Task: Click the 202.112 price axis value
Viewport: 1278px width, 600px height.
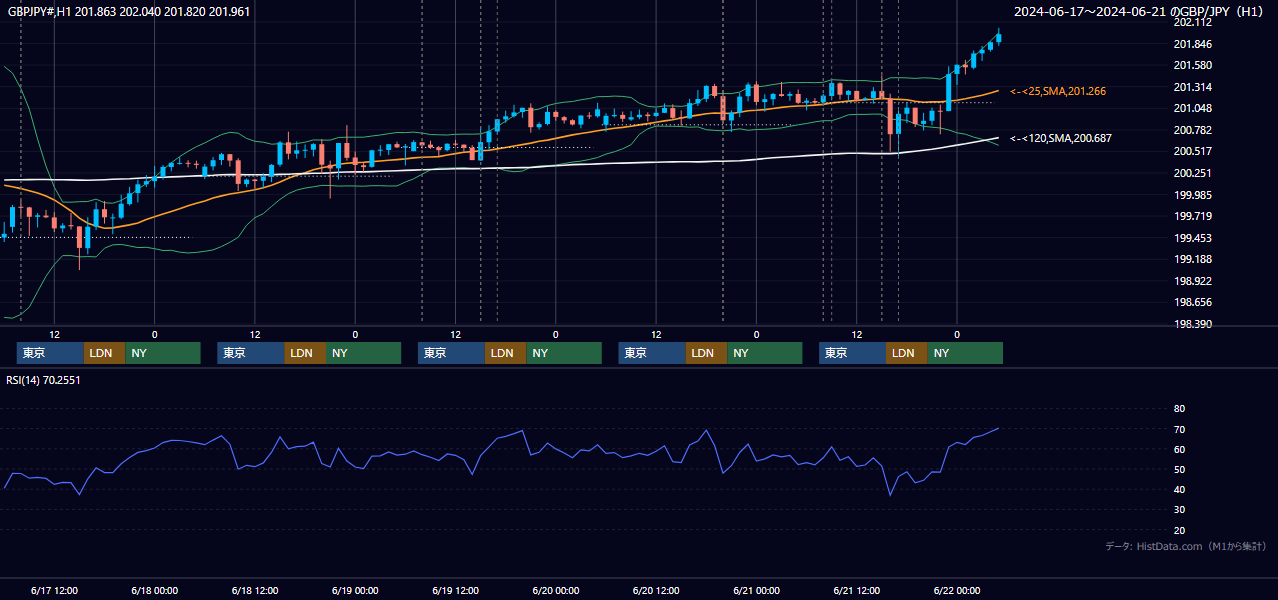Action: (x=1193, y=23)
